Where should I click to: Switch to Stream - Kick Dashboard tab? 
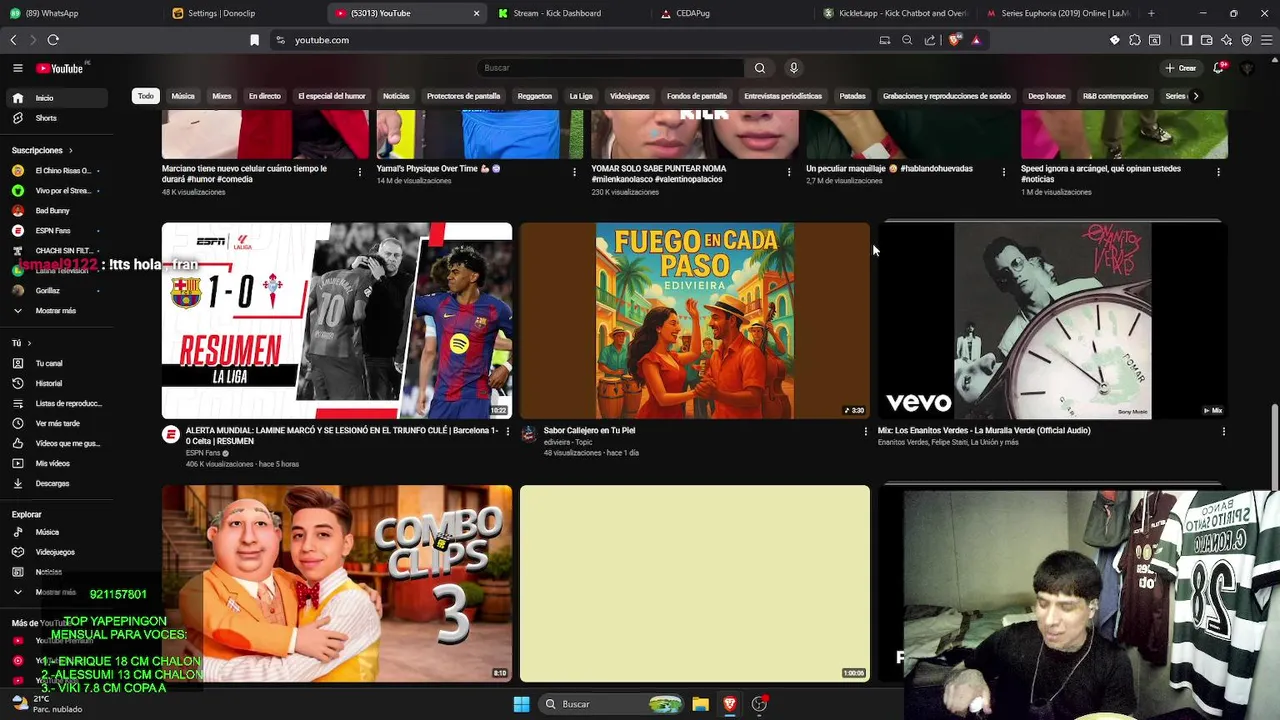(x=565, y=13)
